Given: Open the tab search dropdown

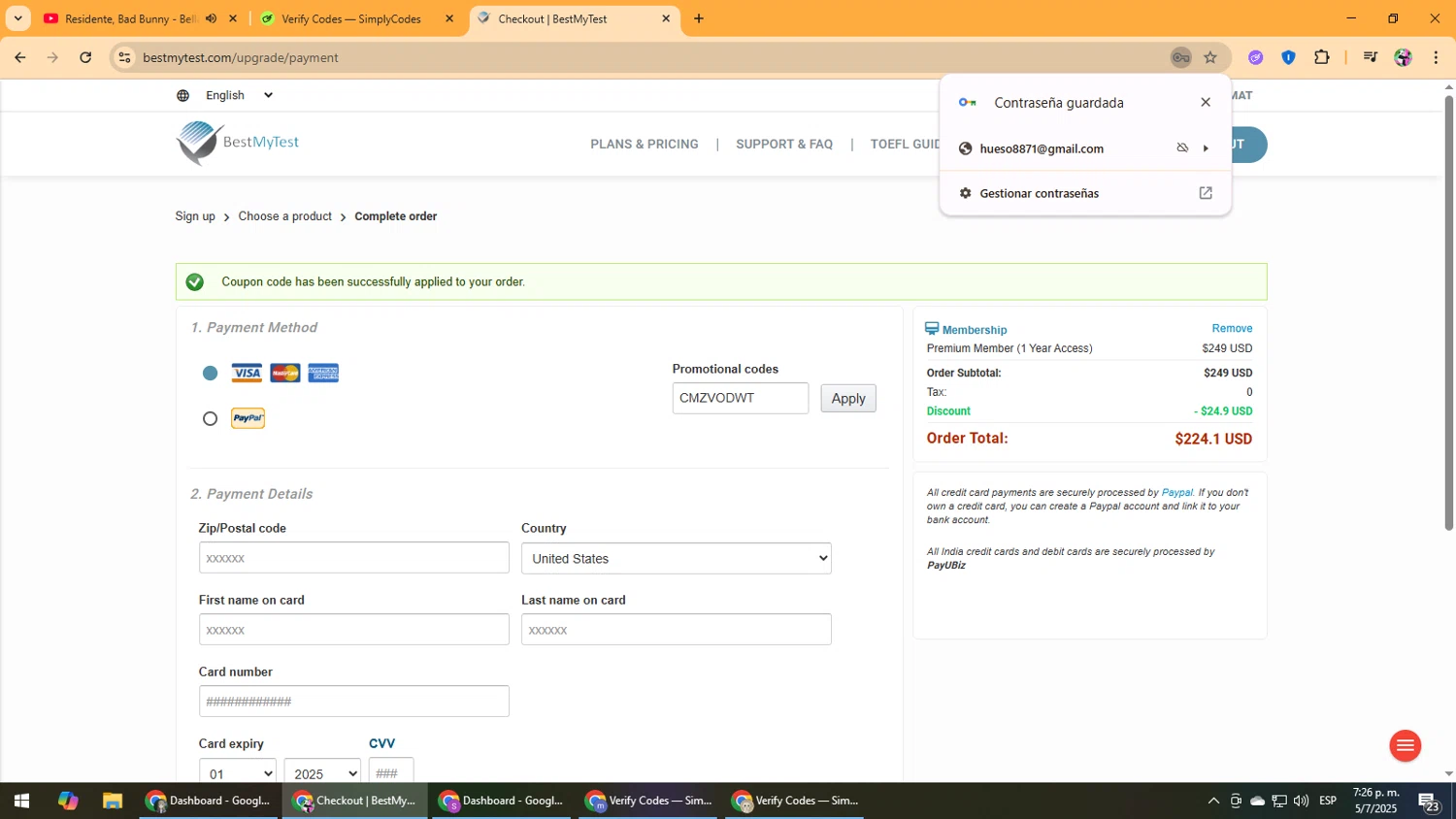Looking at the screenshot, I should tap(17, 18).
